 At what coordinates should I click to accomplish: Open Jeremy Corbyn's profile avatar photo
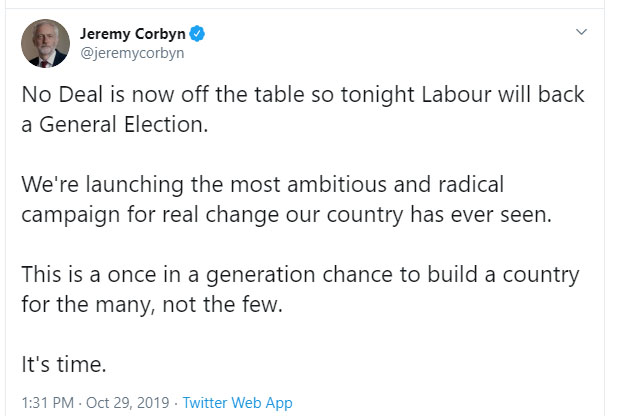pyautogui.click(x=45, y=43)
